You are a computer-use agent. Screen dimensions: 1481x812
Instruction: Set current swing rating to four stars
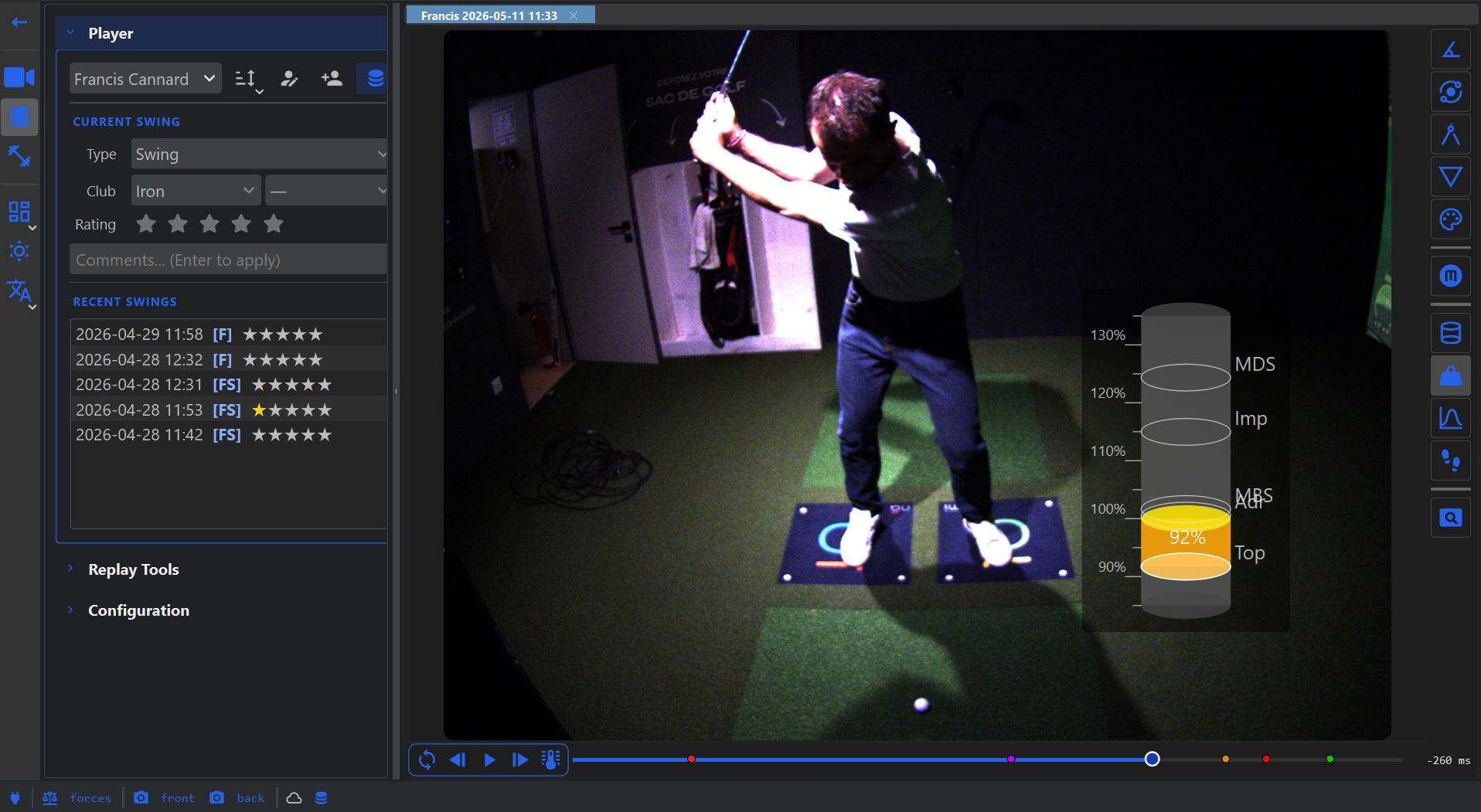pos(241,224)
